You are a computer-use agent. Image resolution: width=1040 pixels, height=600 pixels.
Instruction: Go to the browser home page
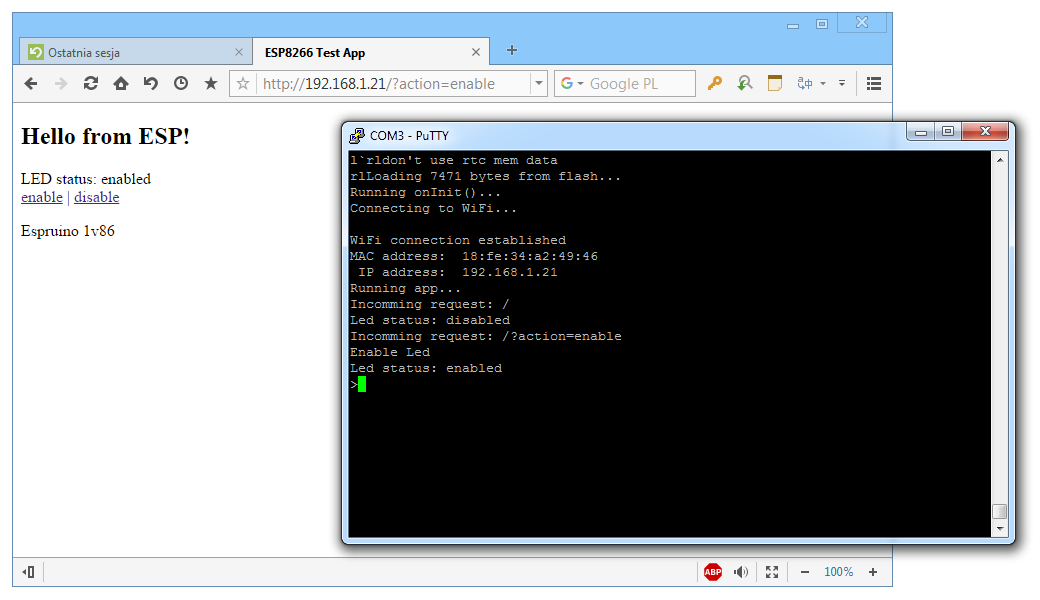(x=121, y=84)
